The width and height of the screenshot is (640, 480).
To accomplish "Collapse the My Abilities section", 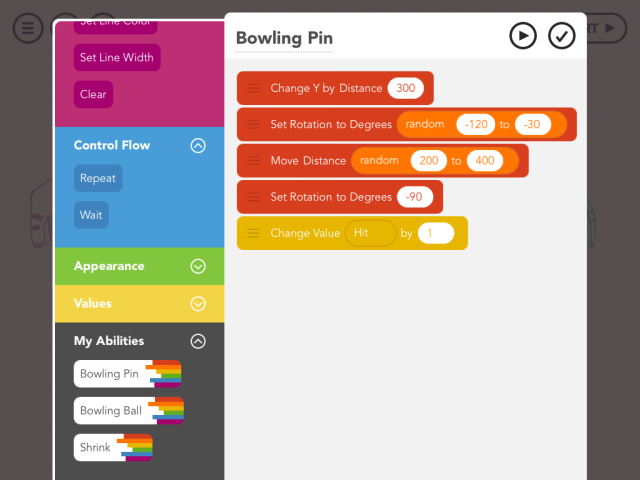I will [x=198, y=341].
